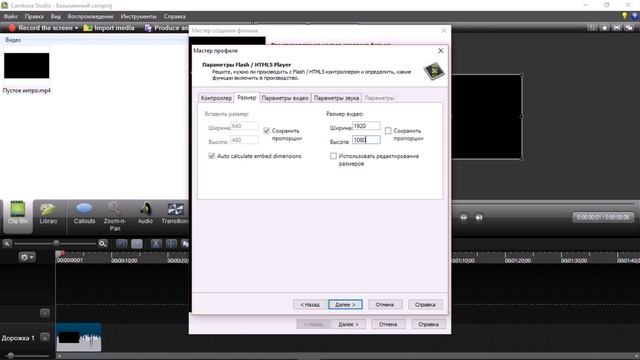Click the timeline playhead marker
The height and width of the screenshot is (360, 640).
[60, 253]
